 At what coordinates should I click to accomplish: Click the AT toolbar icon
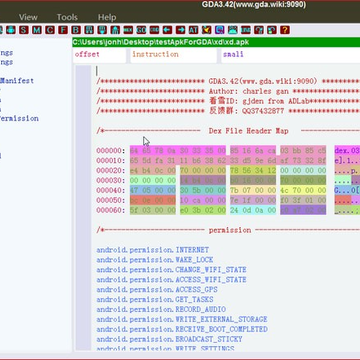[193, 30]
